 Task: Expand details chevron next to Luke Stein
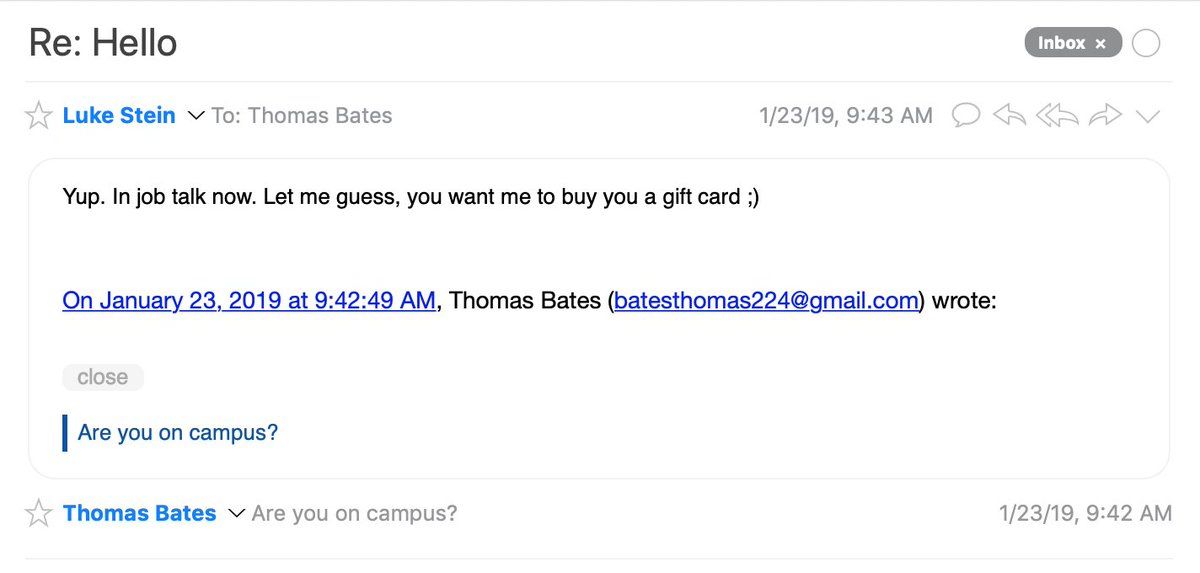(195, 116)
